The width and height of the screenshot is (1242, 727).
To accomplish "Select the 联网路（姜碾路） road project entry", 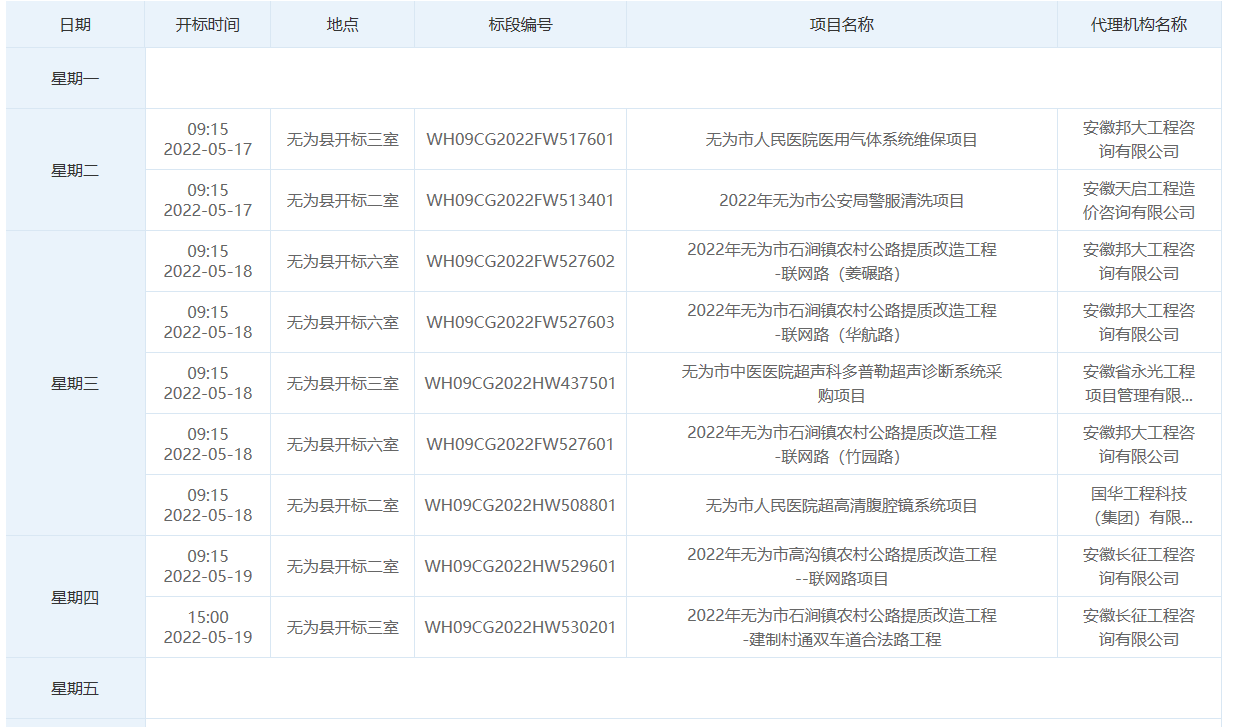I will pyautogui.click(x=841, y=262).
